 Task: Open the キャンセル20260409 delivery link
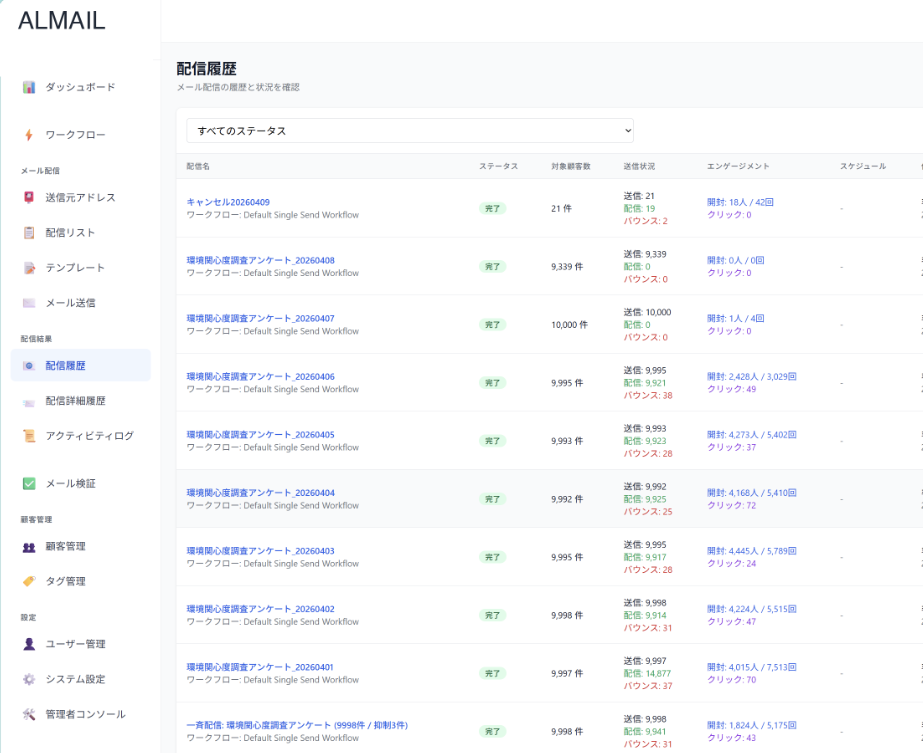(x=228, y=202)
